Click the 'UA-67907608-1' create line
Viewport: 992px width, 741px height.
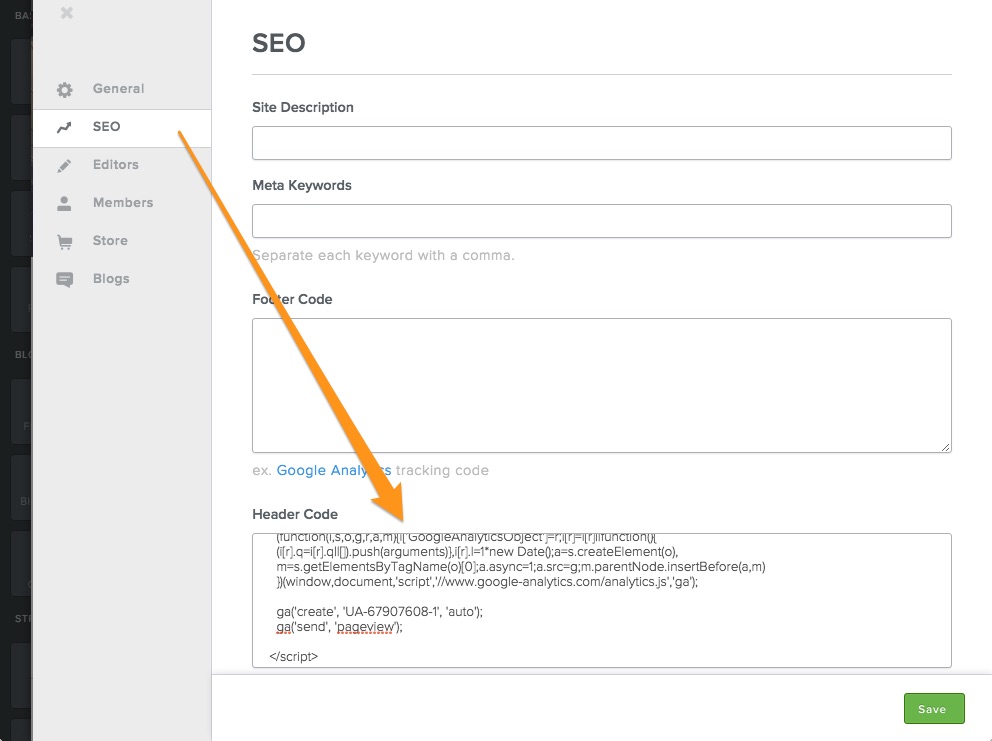(x=380, y=612)
